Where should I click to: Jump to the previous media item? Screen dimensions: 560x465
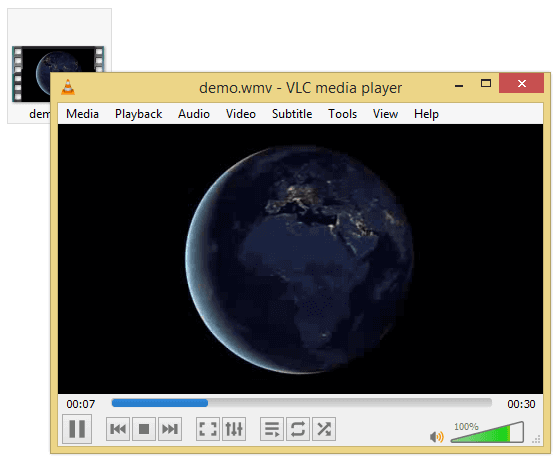coord(118,429)
